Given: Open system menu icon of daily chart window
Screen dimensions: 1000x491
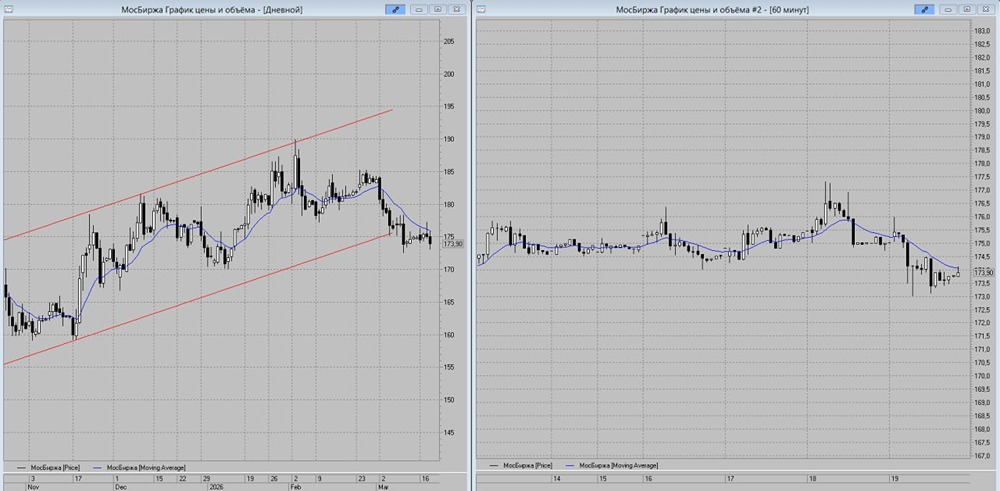Looking at the screenshot, I should click(x=8, y=10).
